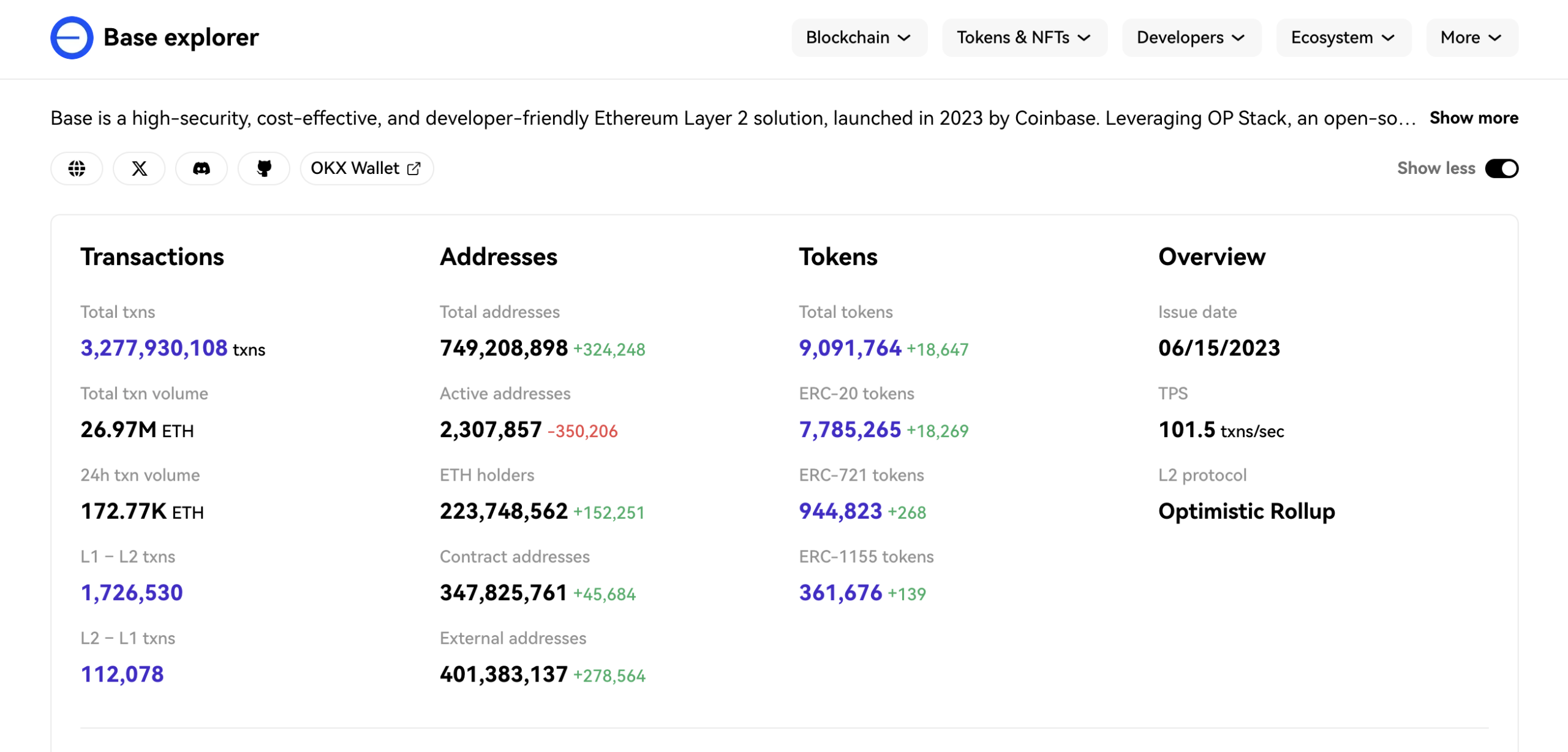Click the Addresses section heading
The height and width of the screenshot is (752, 1568).
(499, 257)
